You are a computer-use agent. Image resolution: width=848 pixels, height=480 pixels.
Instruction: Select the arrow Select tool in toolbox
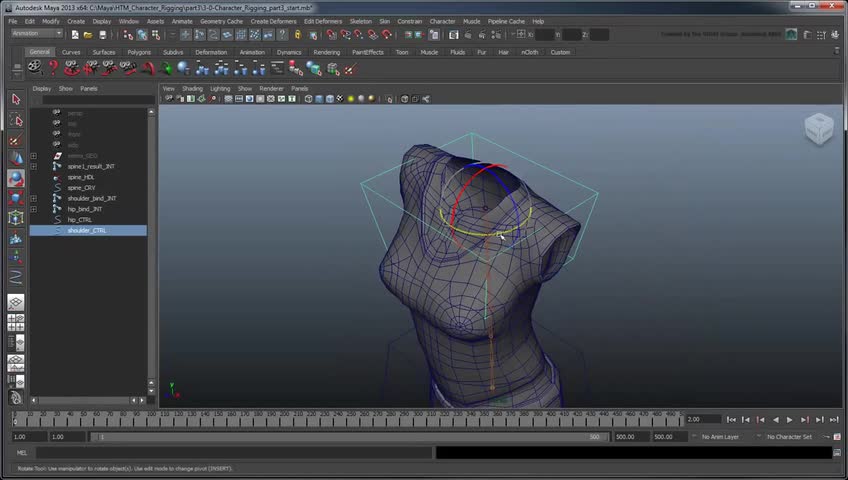click(15, 99)
